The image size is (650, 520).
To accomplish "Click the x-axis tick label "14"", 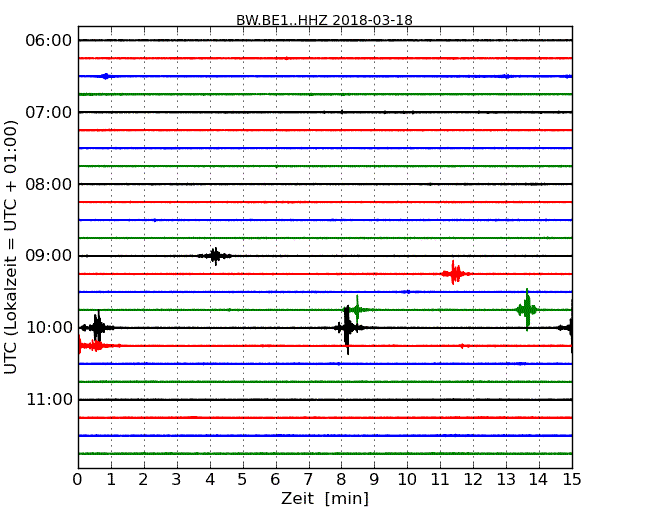I will tap(538, 479).
